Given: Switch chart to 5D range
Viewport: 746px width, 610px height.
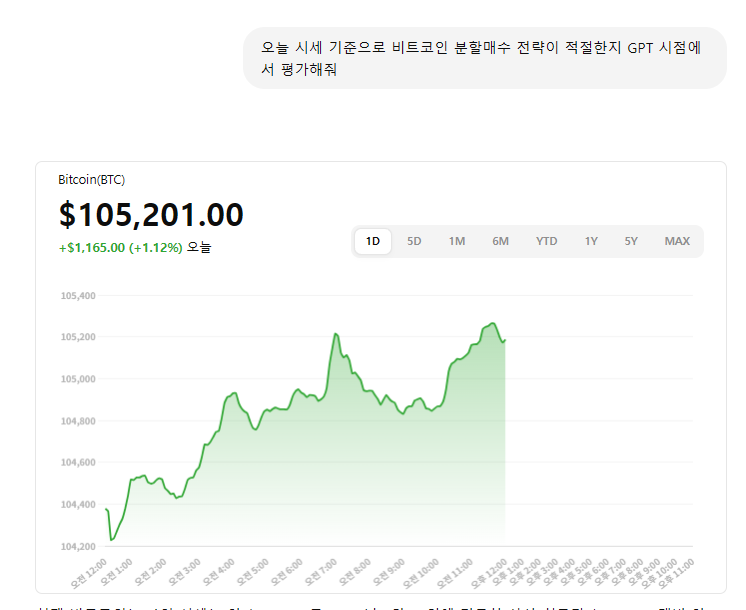Looking at the screenshot, I should [414, 241].
